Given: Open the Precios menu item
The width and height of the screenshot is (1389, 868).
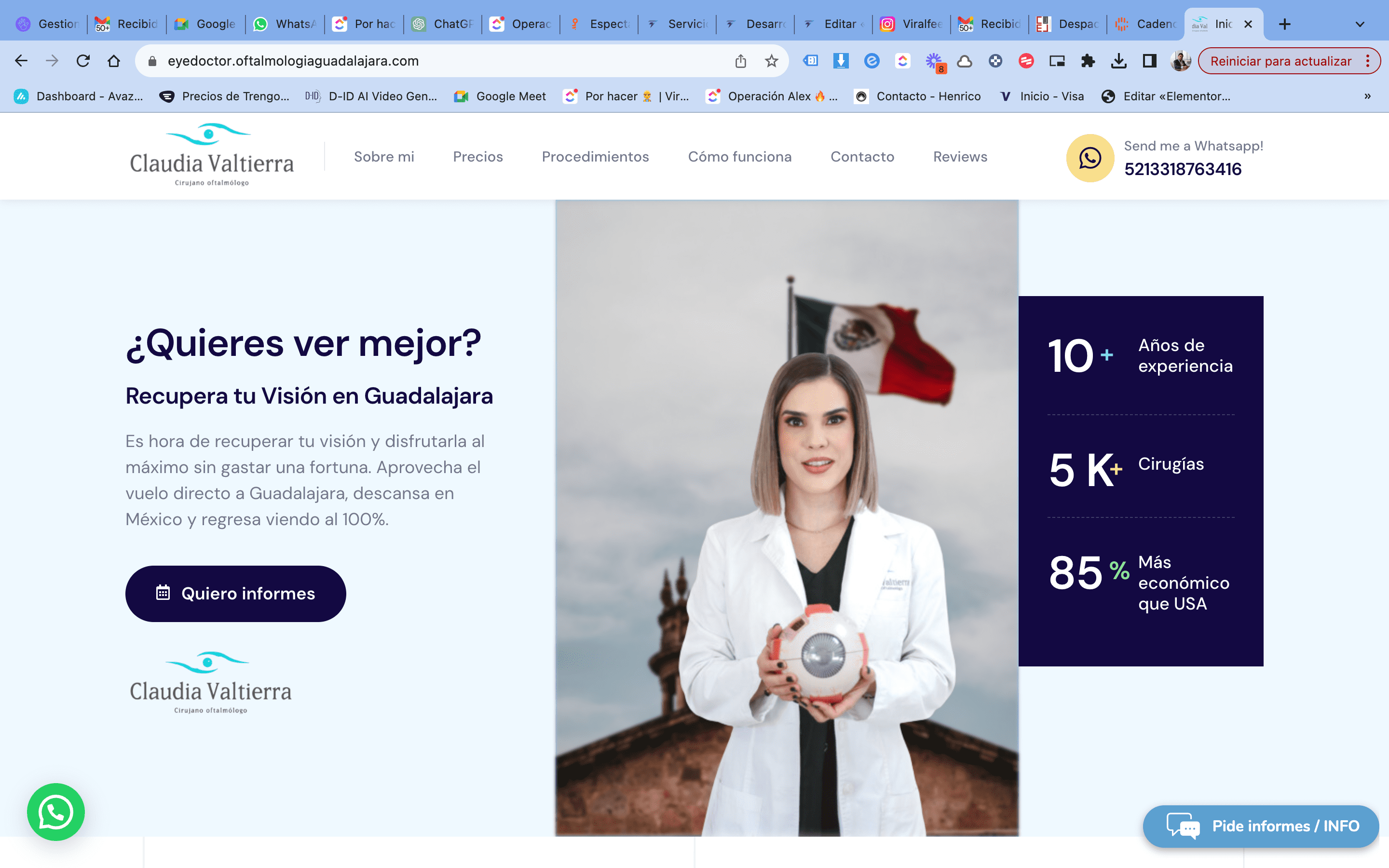Looking at the screenshot, I should coord(477,156).
